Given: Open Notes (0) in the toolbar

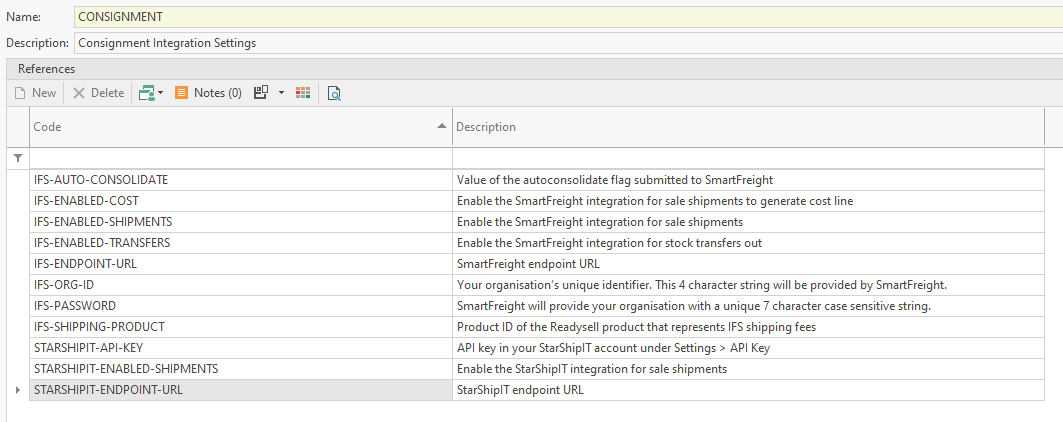Looking at the screenshot, I should 208,93.
